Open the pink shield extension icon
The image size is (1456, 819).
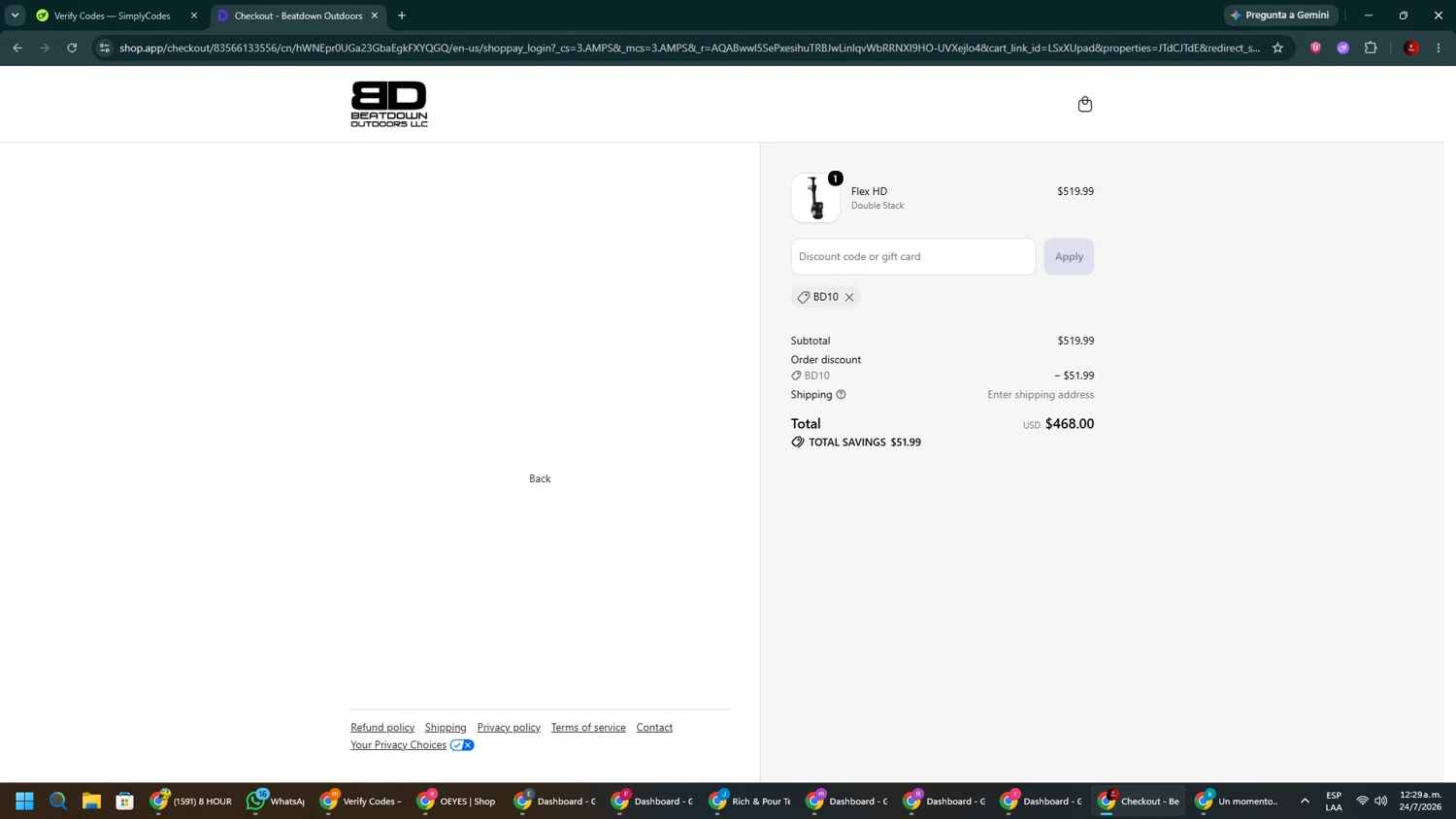pos(1316,48)
